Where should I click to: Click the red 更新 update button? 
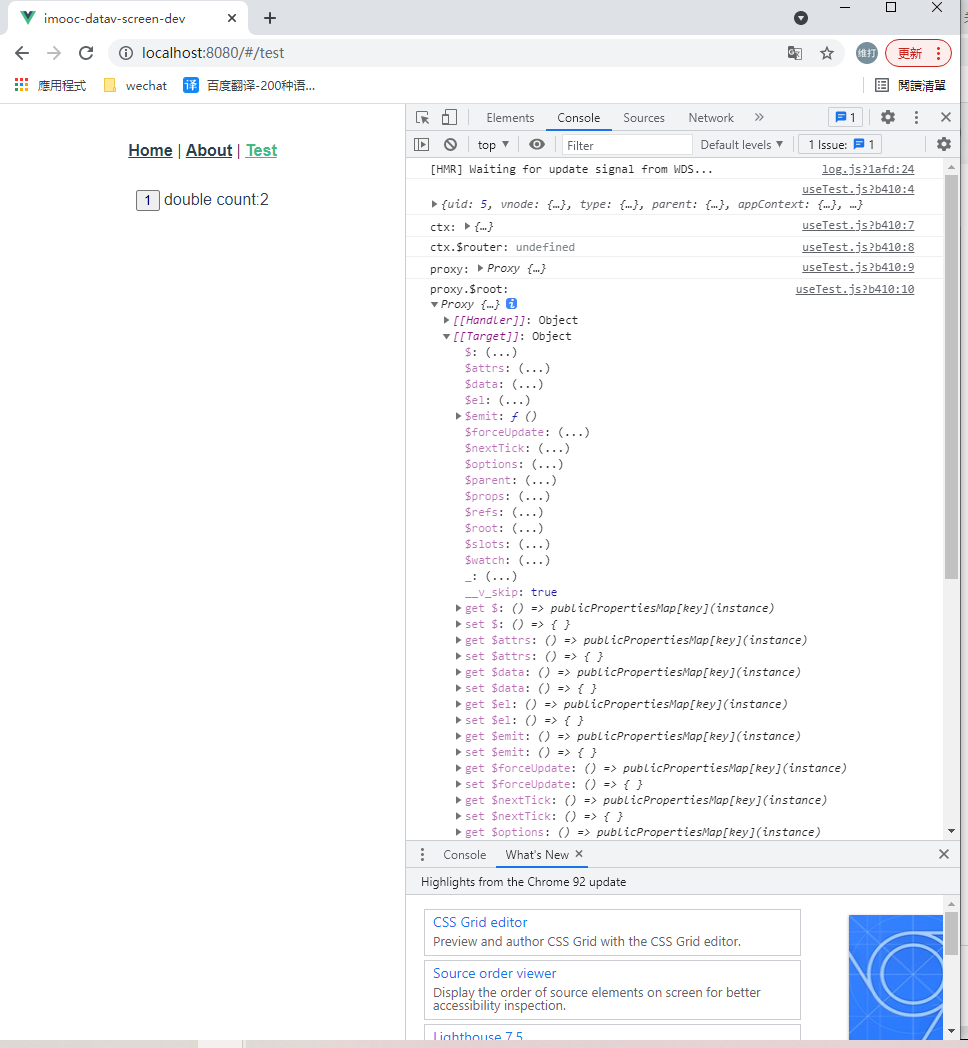(918, 53)
